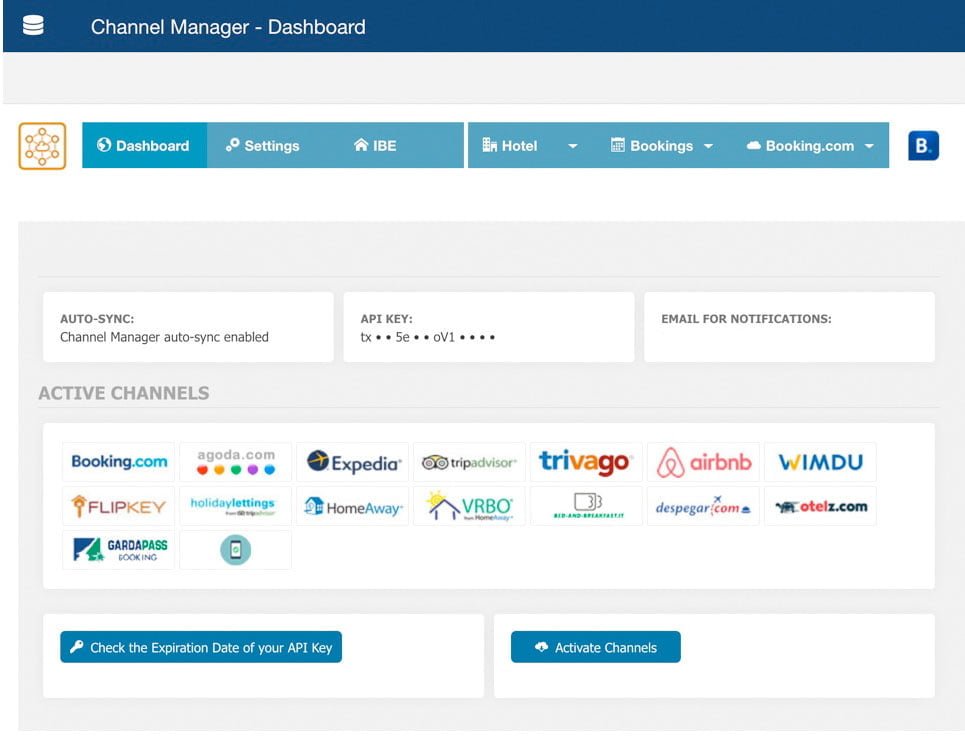
Task: Select the despegar.com channel logo
Action: coord(703,506)
